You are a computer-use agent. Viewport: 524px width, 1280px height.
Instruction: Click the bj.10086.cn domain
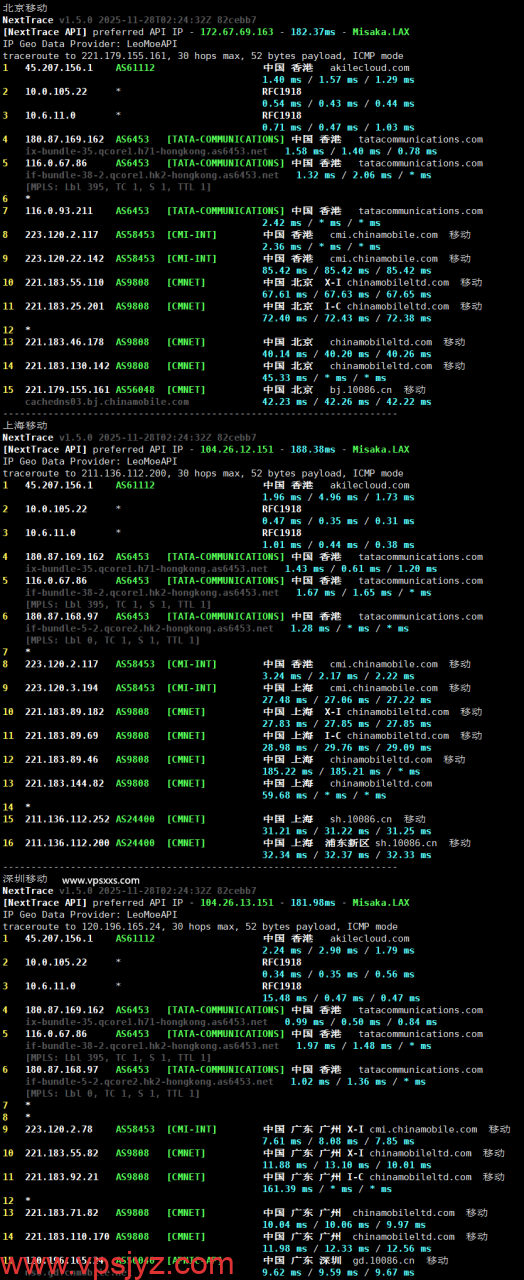(x=363, y=390)
